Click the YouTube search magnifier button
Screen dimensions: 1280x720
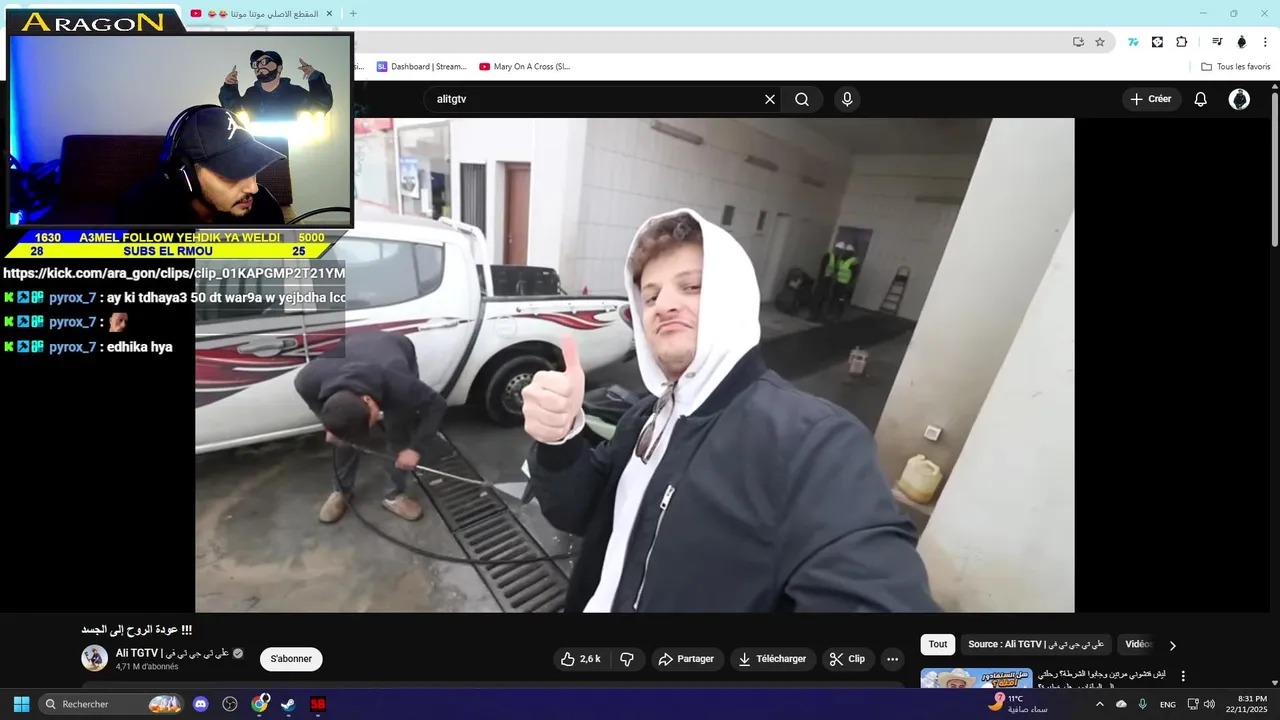click(x=802, y=99)
